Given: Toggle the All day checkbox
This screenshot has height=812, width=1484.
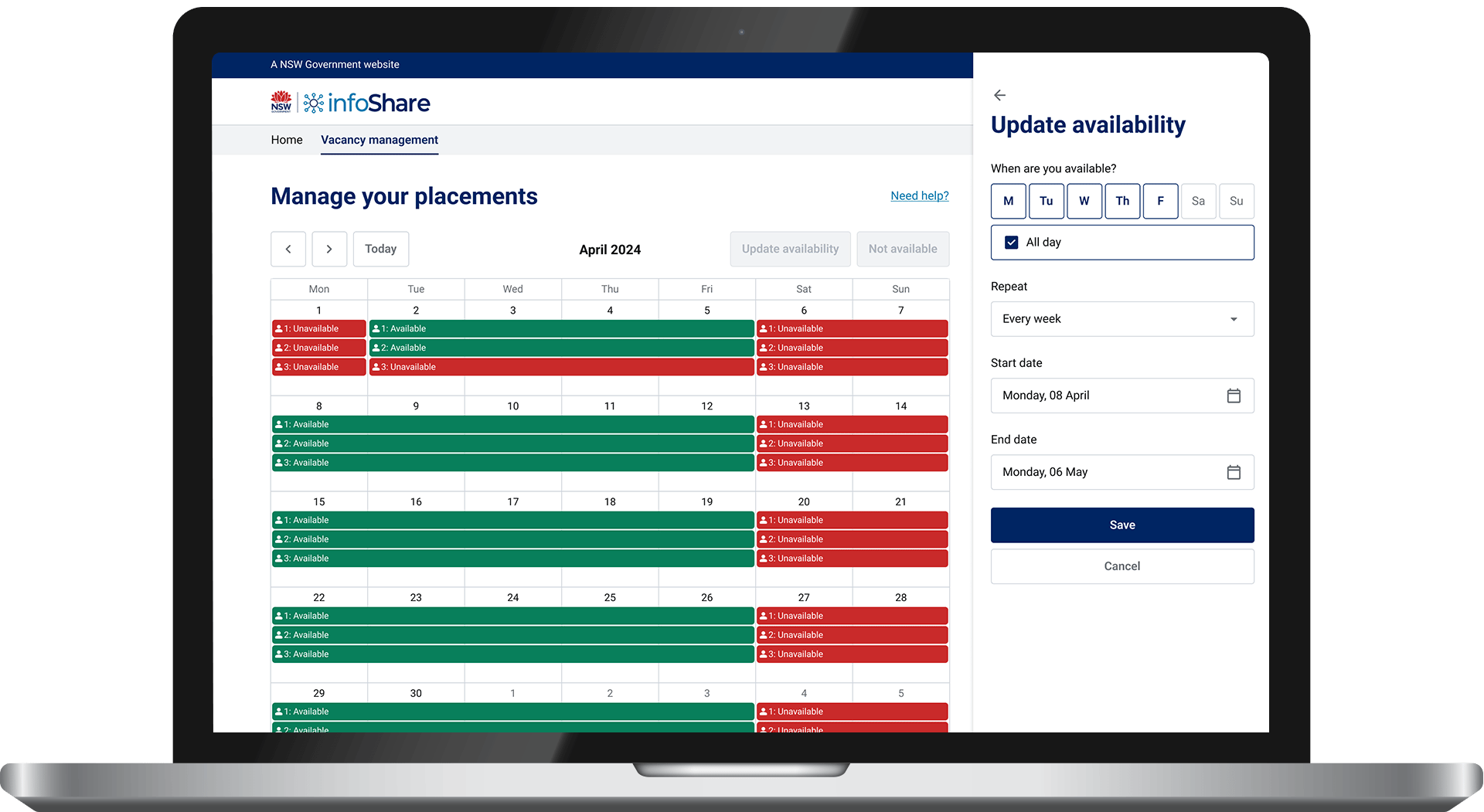Looking at the screenshot, I should (1011, 243).
